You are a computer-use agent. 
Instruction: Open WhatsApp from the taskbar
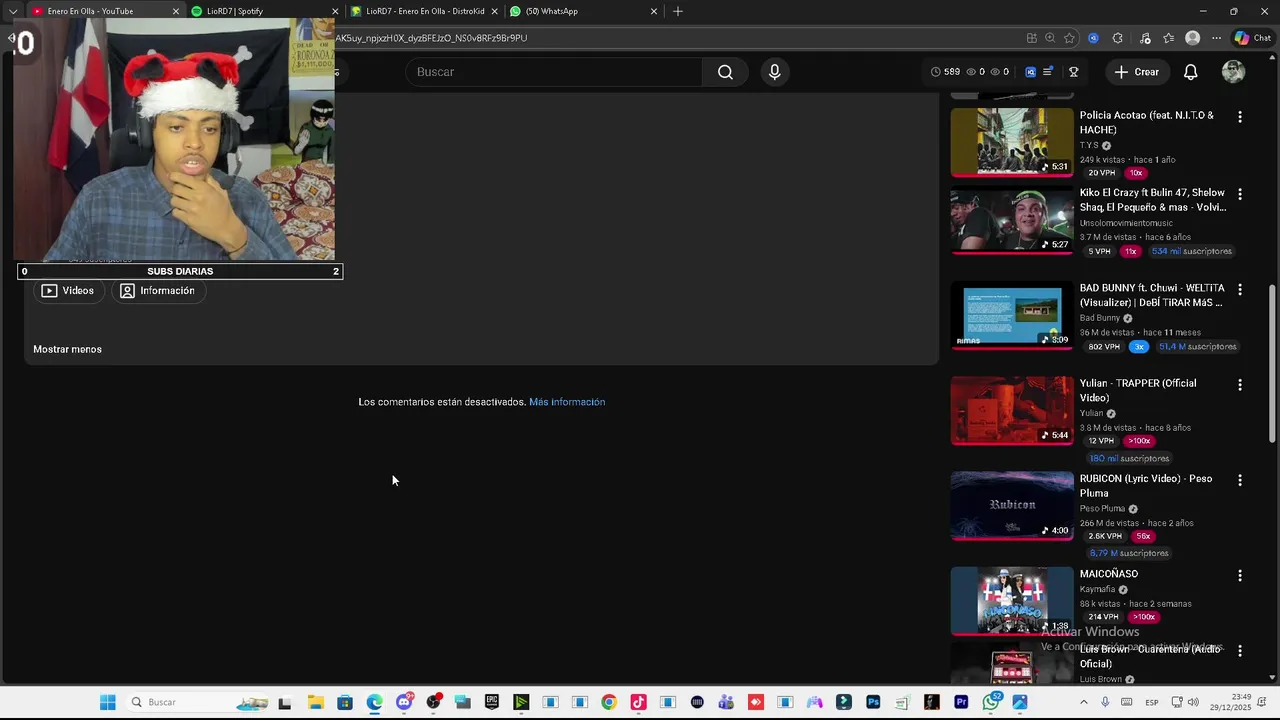click(x=991, y=702)
